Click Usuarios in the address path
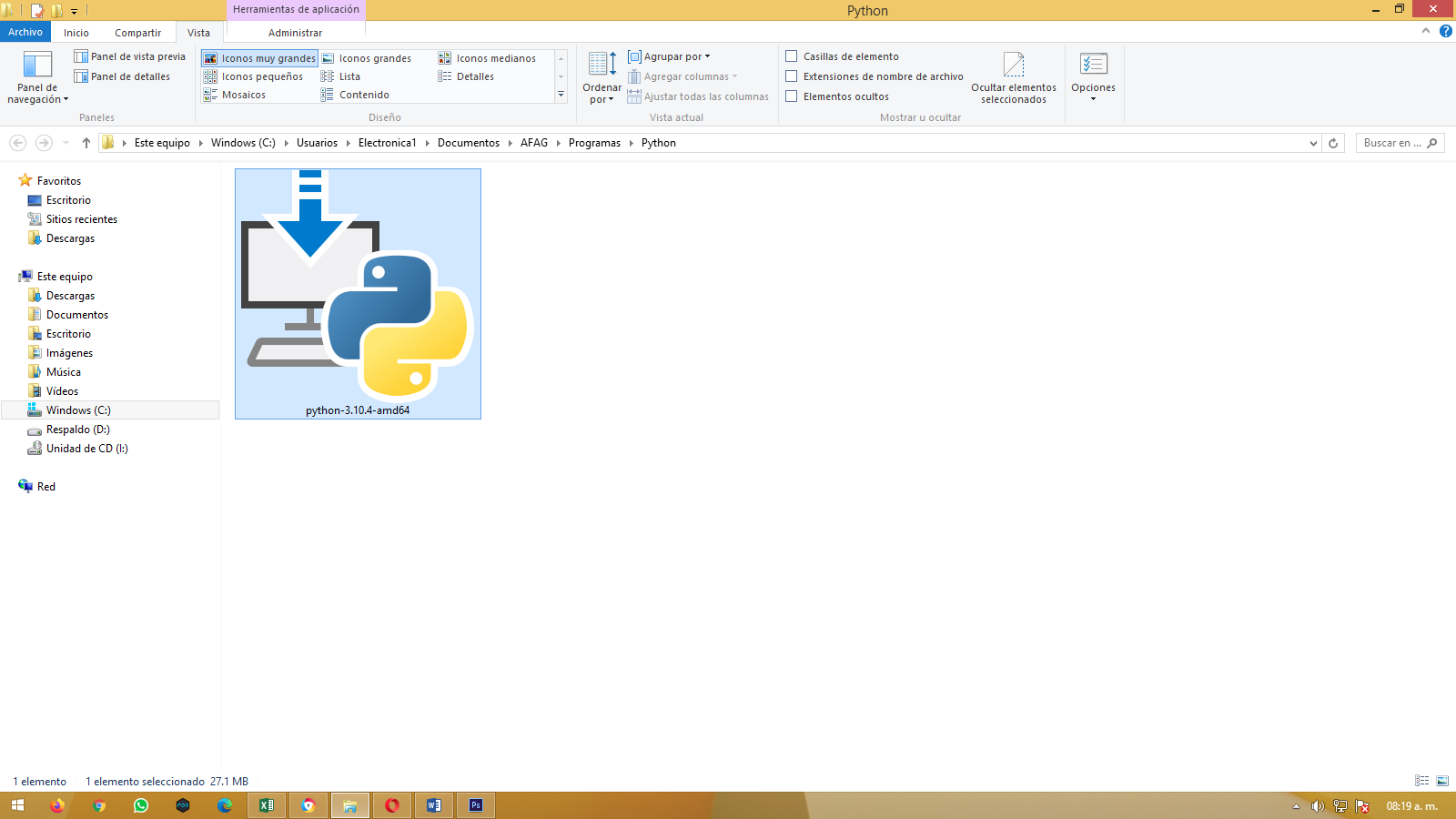This screenshot has width=1456, height=819. (x=317, y=143)
